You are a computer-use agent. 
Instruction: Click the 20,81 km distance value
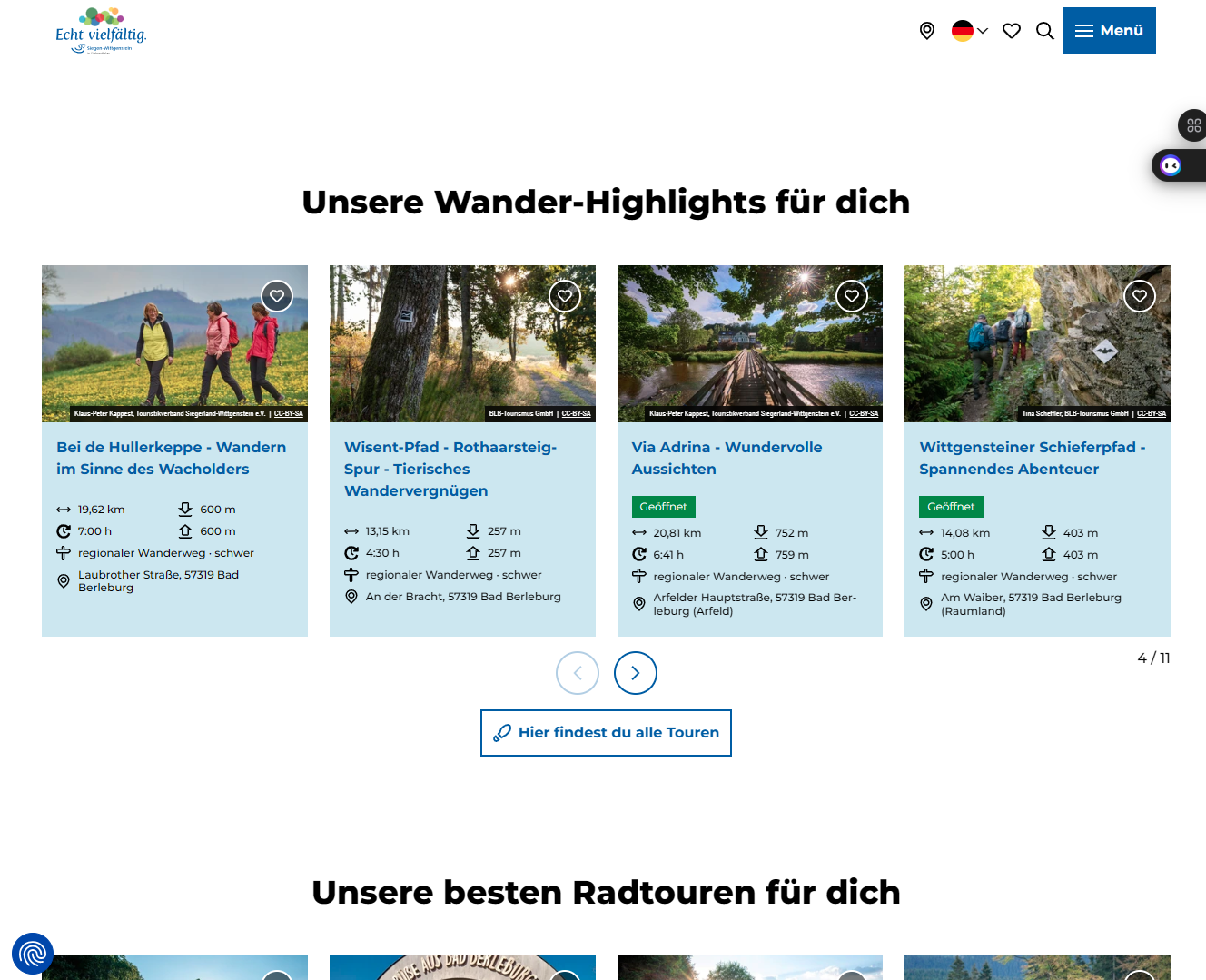point(677,533)
